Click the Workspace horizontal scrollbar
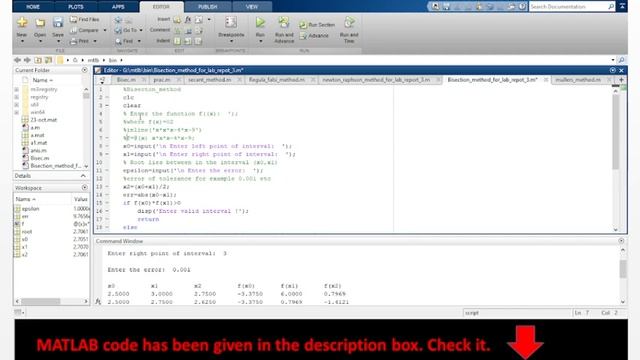The width and height of the screenshot is (640, 360). pyautogui.click(x=41, y=301)
